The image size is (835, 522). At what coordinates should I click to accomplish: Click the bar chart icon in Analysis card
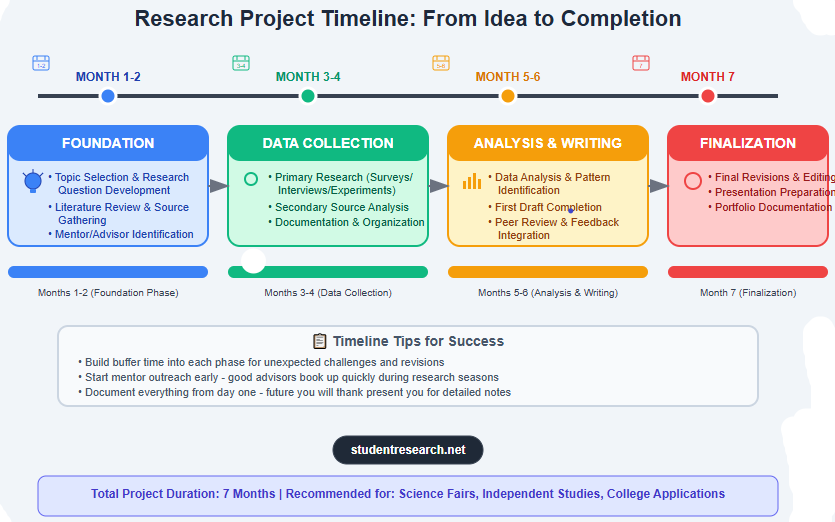[472, 181]
